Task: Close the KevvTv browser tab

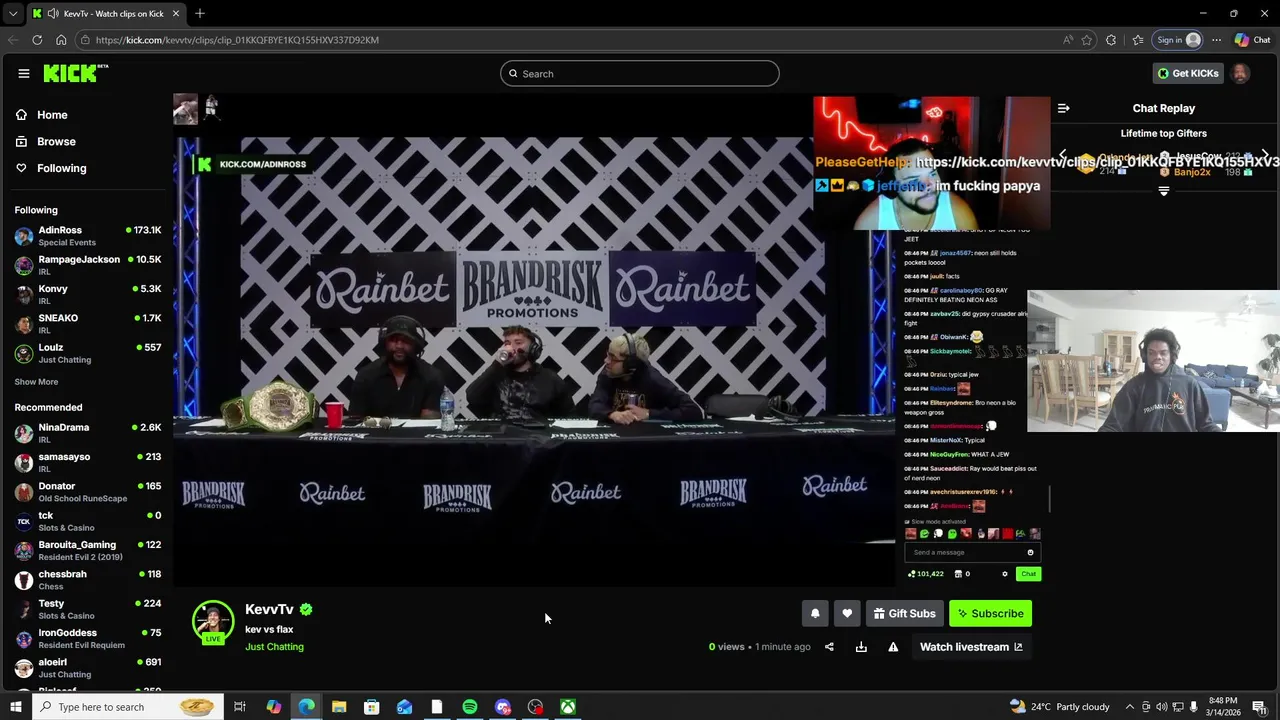Action: (x=176, y=14)
